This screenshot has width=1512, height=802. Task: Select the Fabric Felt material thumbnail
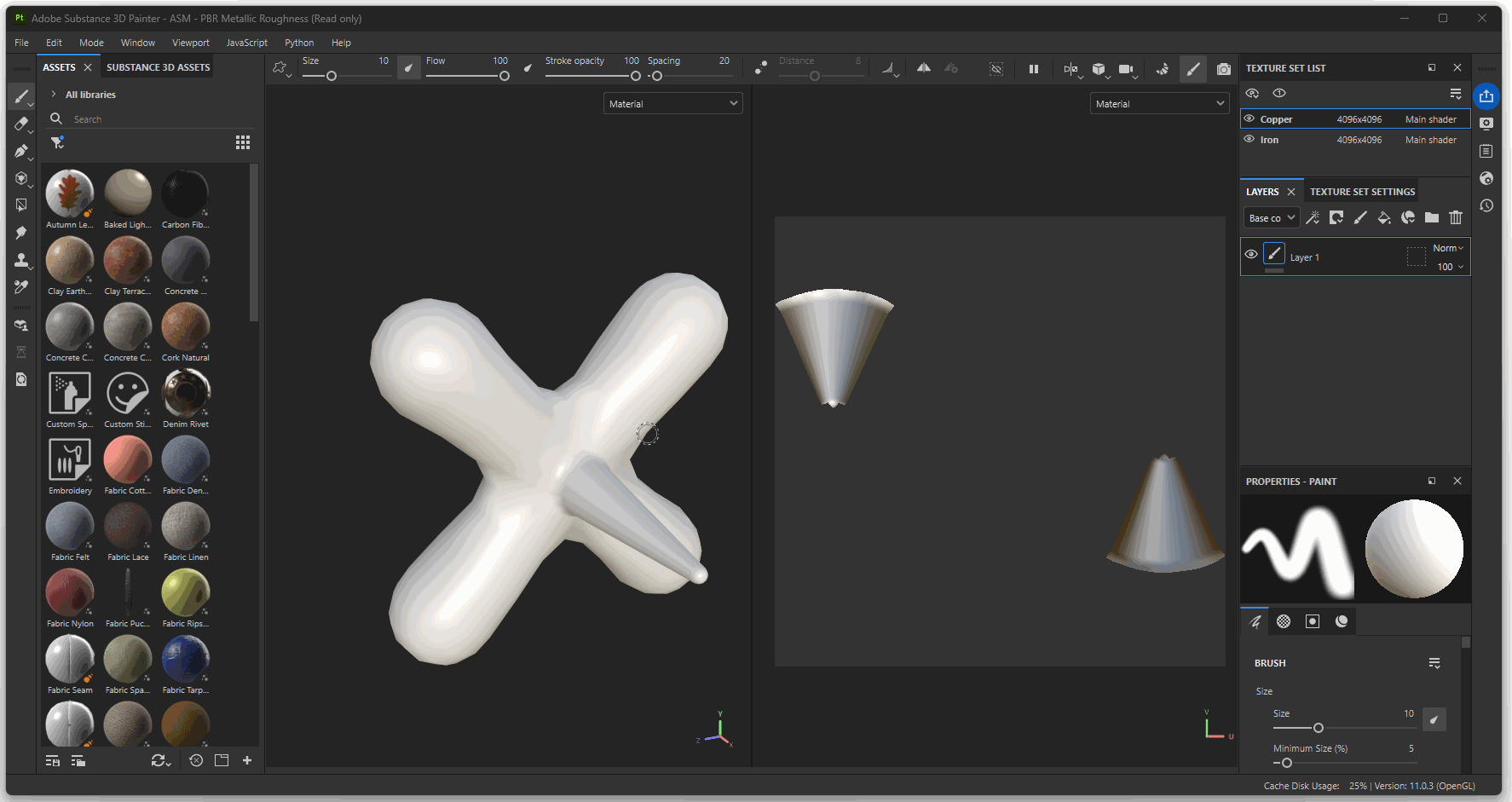click(70, 527)
